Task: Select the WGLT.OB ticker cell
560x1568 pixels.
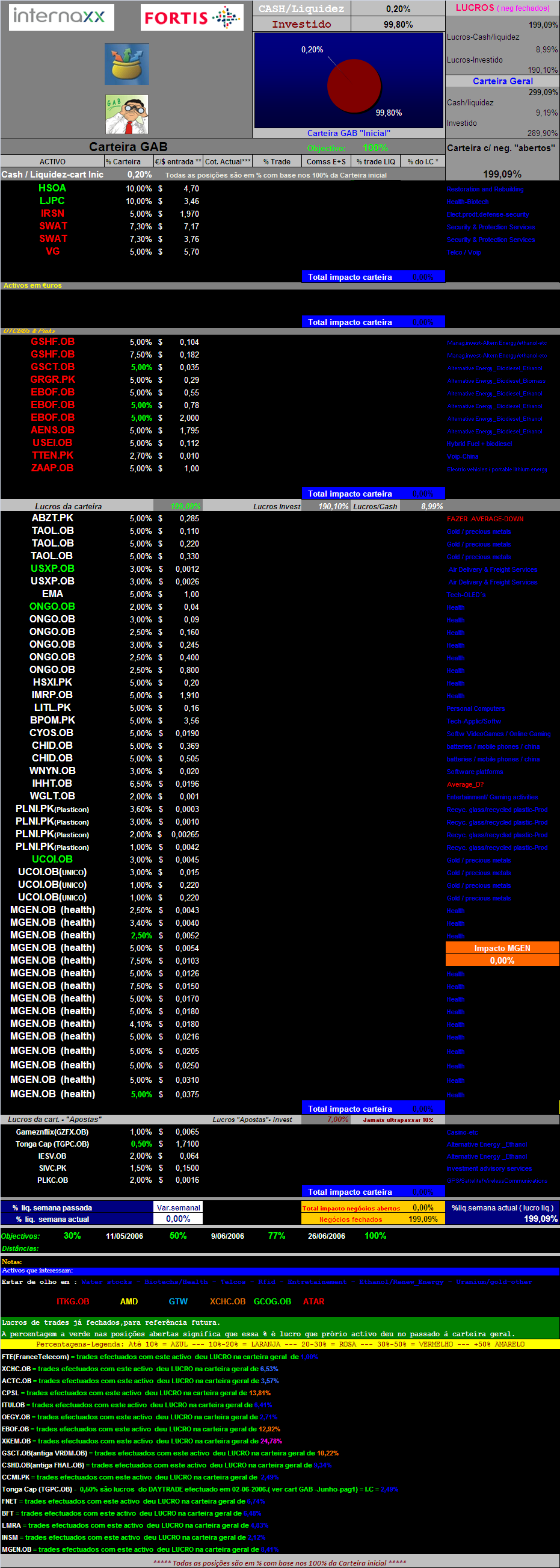Action: pyautogui.click(x=52, y=796)
